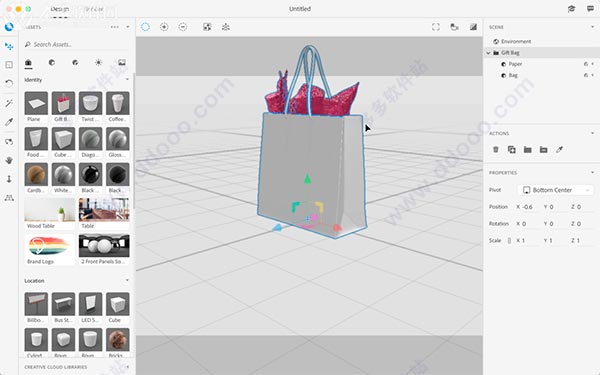
Task: Collapse the Identity assets section
Action: tap(127, 80)
